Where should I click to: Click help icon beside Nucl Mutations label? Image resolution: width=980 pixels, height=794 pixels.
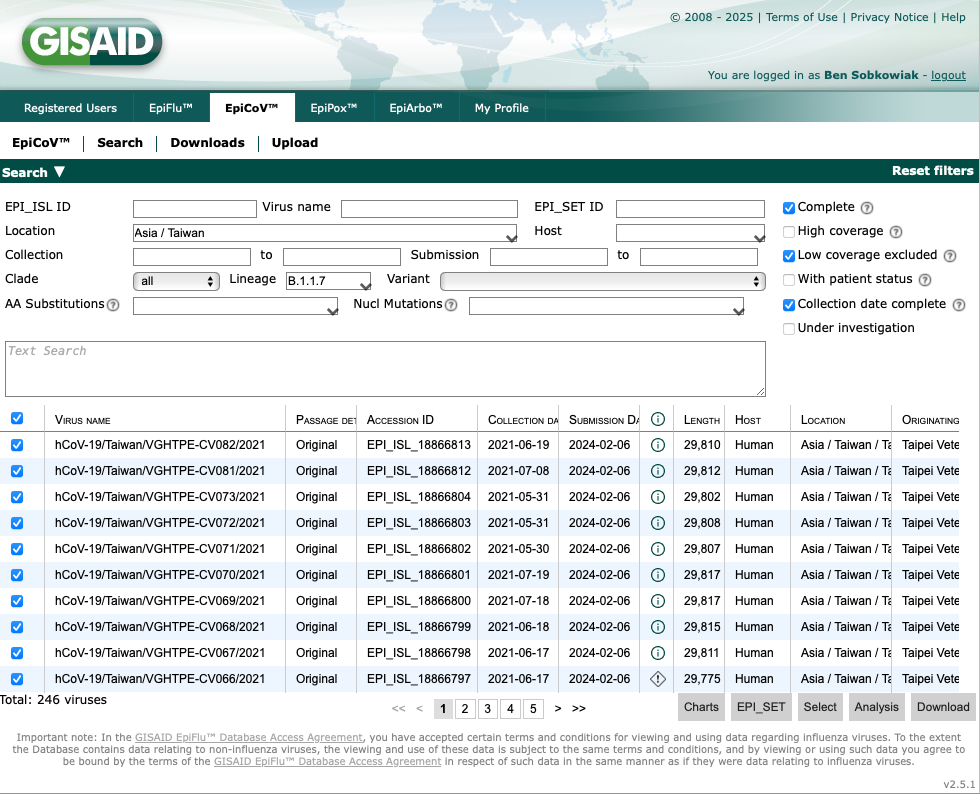451,305
